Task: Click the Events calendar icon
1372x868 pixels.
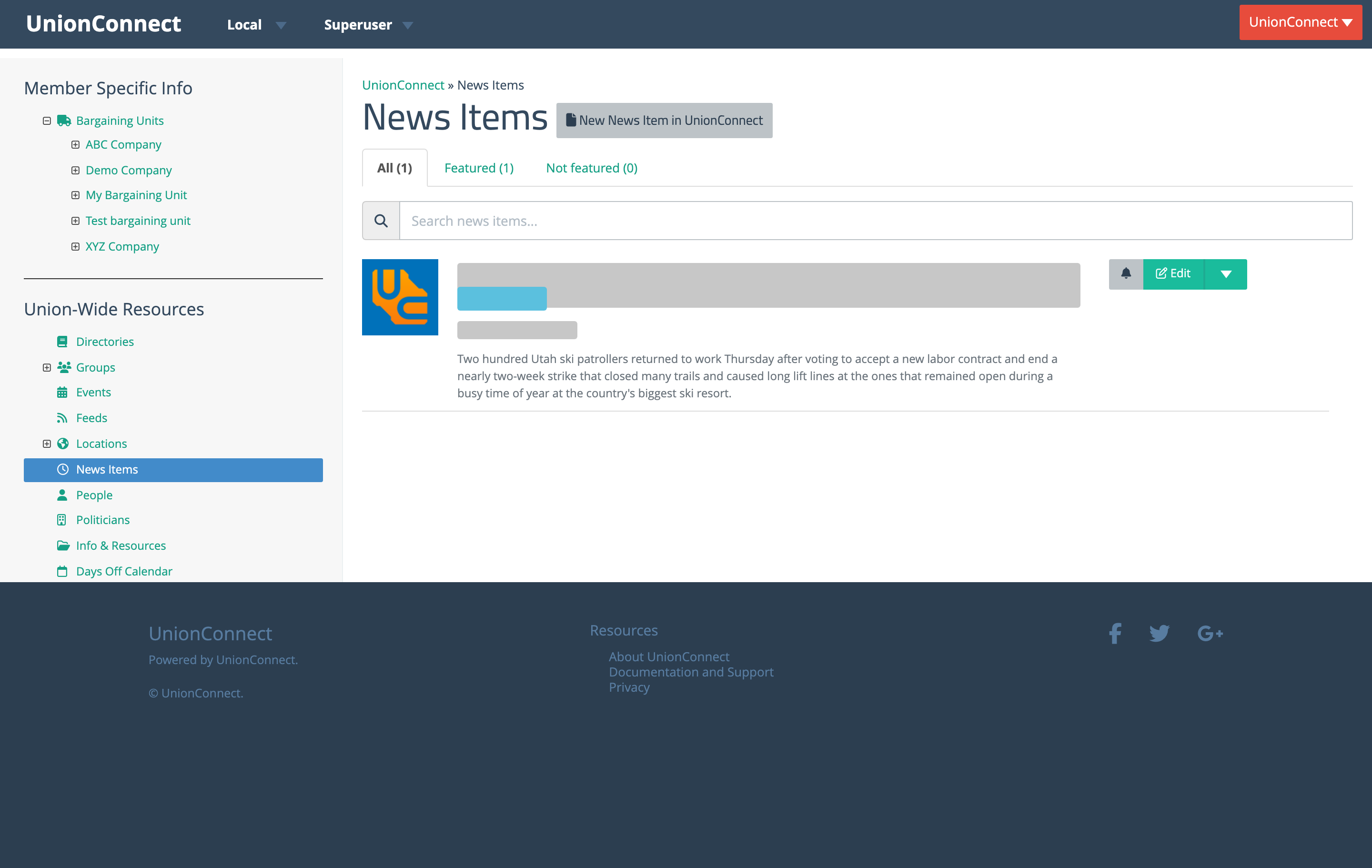Action: [62, 392]
